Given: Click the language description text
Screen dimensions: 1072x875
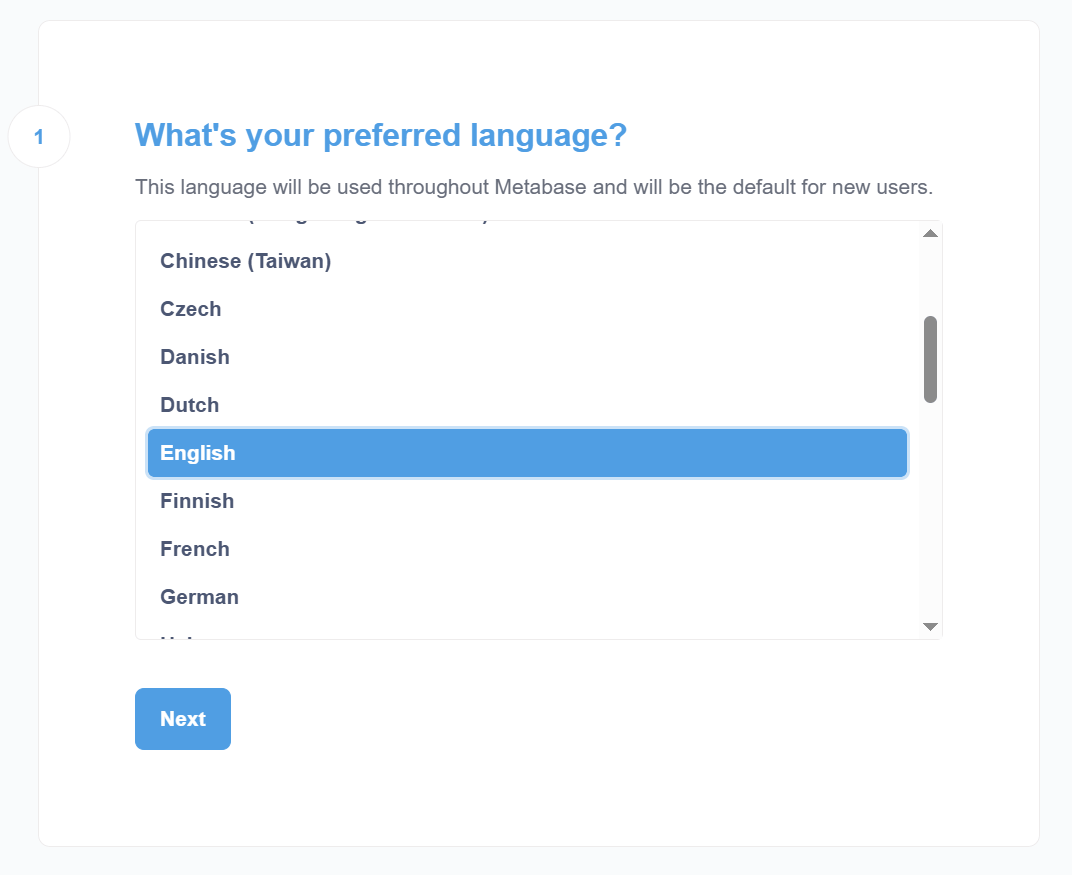Looking at the screenshot, I should 534,187.
